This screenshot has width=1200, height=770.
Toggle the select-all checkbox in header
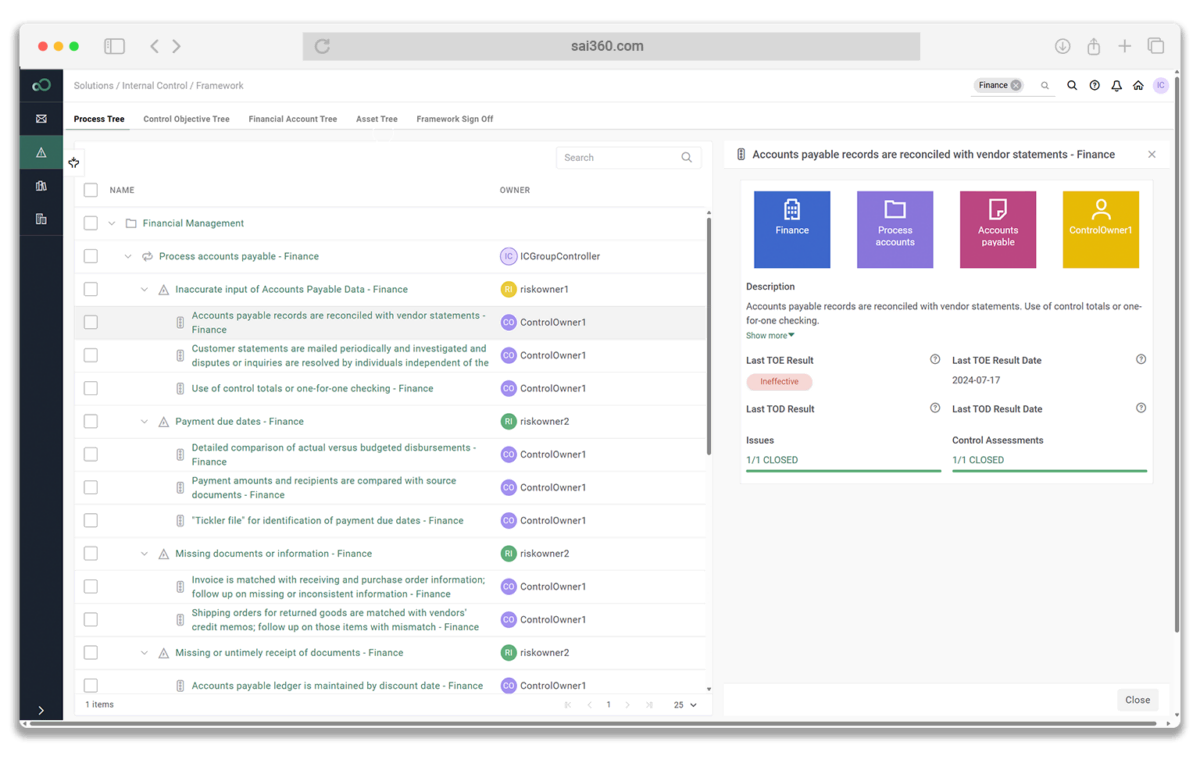91,190
